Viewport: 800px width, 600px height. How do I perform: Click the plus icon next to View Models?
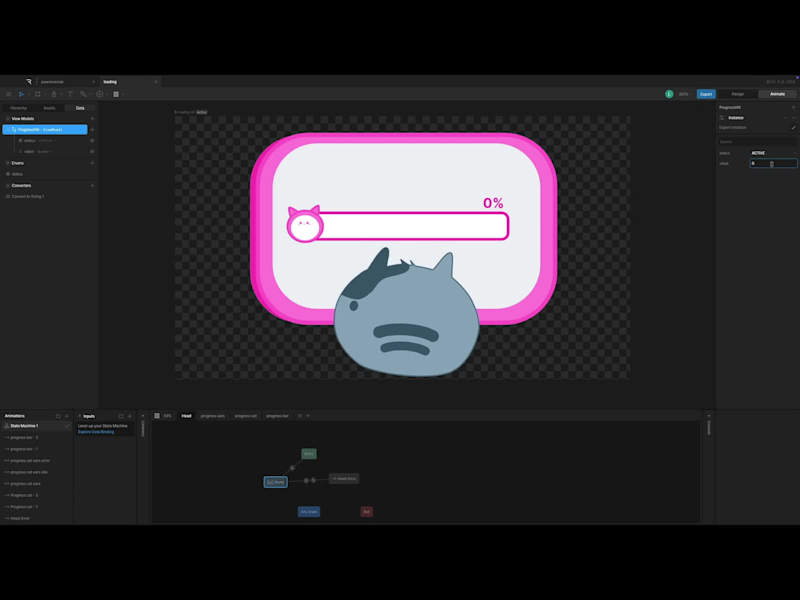pos(91,117)
